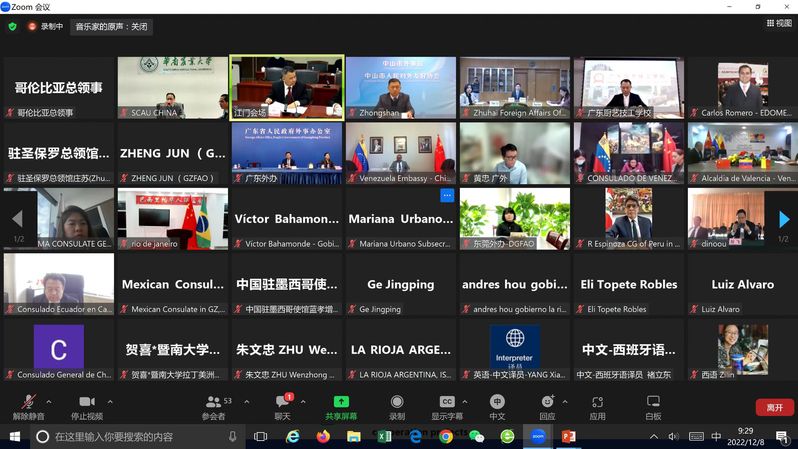The image size is (798, 449).
Task: Expand video options arrow beside 停止视频
Action: pyautogui.click(x=110, y=401)
